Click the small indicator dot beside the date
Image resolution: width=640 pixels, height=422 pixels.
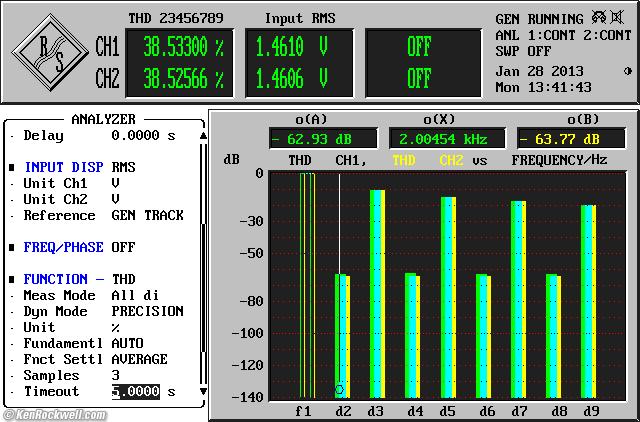coord(628,71)
